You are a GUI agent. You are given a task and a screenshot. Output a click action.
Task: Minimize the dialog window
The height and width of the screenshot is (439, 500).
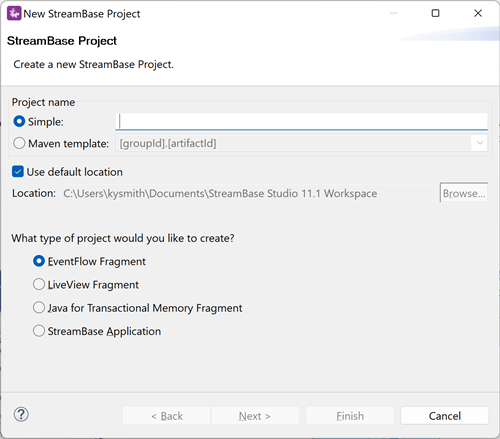[x=394, y=13]
